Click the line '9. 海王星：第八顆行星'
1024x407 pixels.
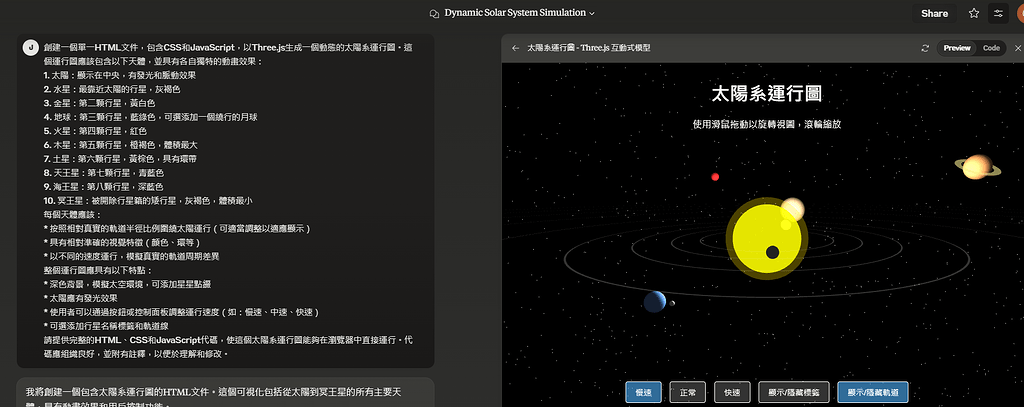click(x=104, y=187)
